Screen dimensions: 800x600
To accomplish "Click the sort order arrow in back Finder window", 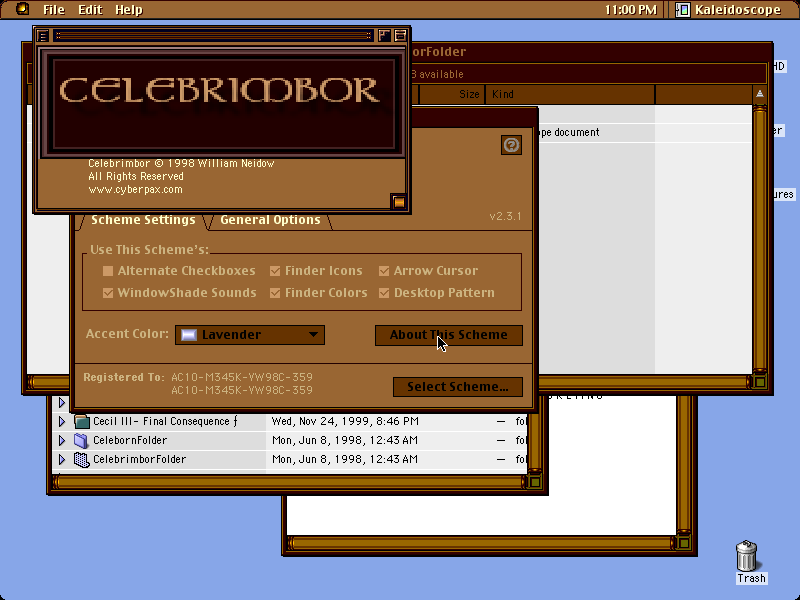I will pyautogui.click(x=760, y=94).
